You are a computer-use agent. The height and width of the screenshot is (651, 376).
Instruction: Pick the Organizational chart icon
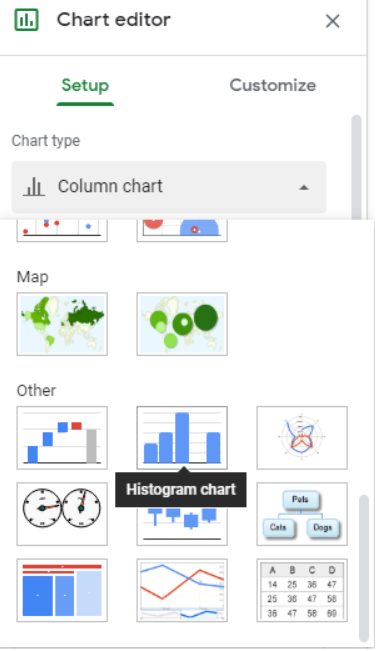click(x=302, y=514)
